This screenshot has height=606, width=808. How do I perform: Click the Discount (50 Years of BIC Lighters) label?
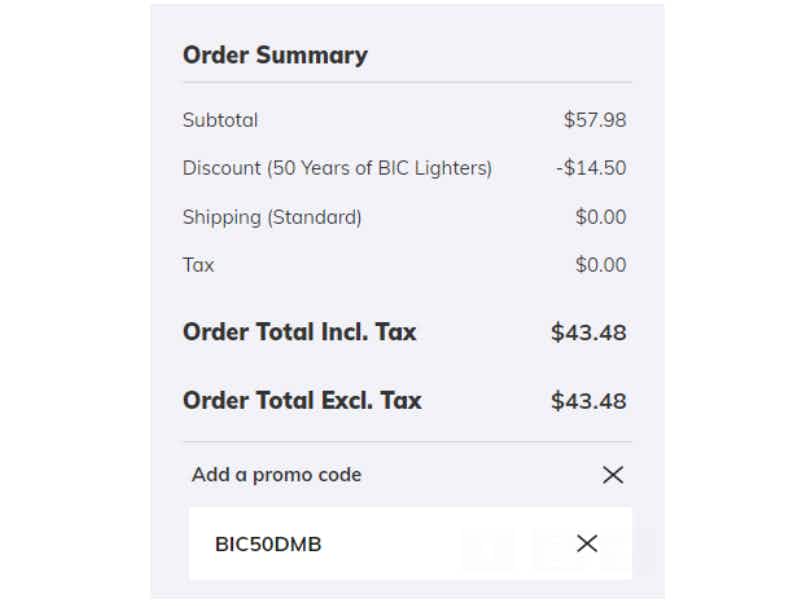337,168
